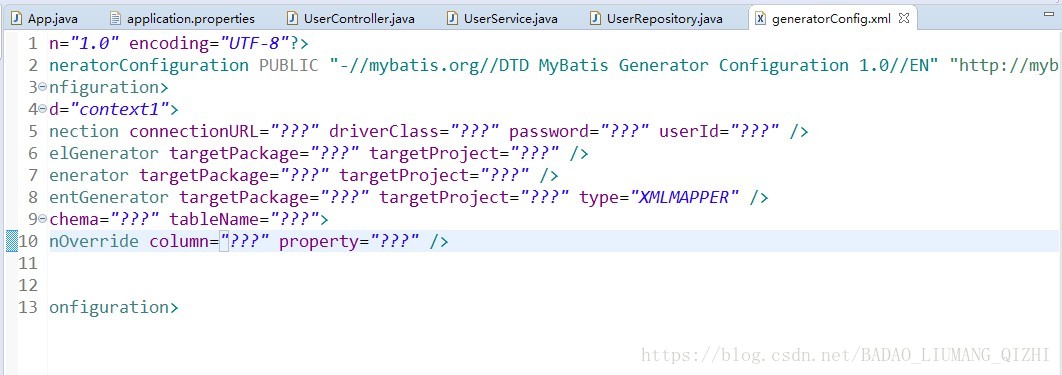Click targetProject on line 8

coord(444,198)
